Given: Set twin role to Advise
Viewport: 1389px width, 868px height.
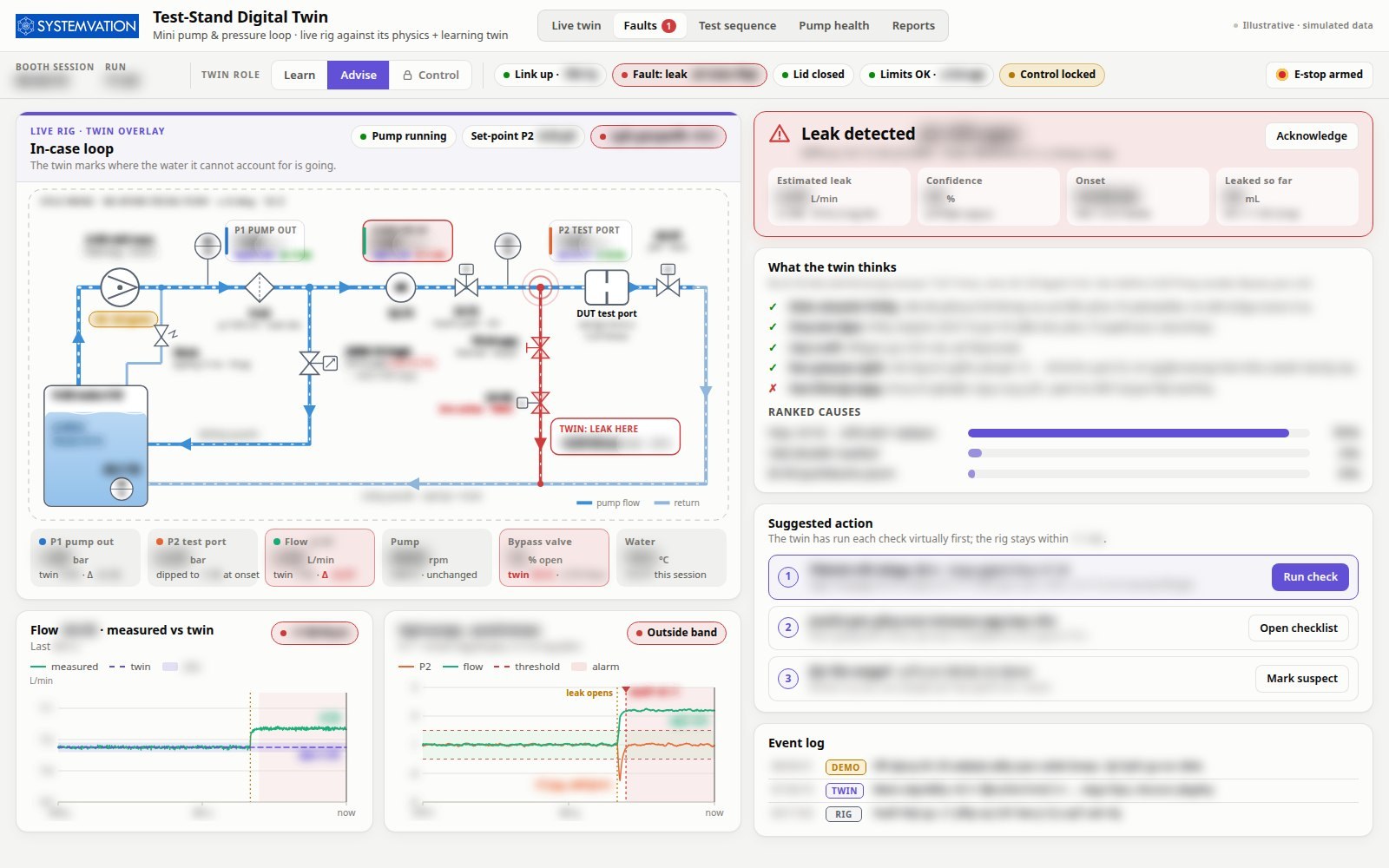Looking at the screenshot, I should (x=359, y=75).
